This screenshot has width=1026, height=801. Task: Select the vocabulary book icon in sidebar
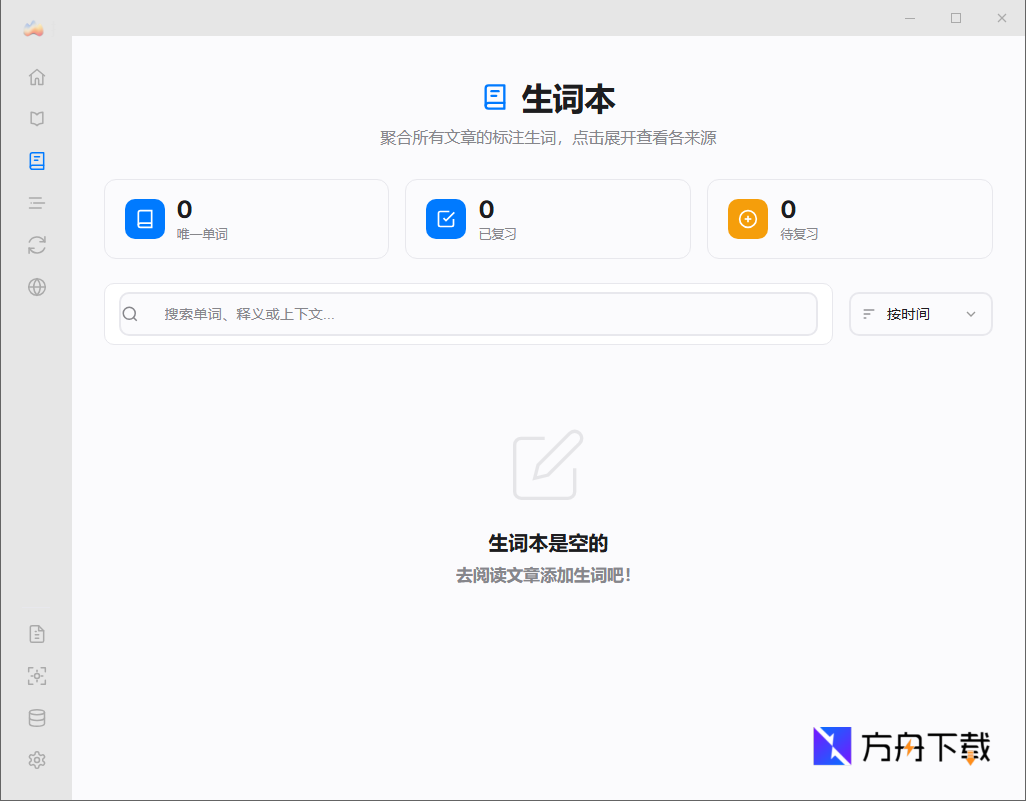point(36,160)
